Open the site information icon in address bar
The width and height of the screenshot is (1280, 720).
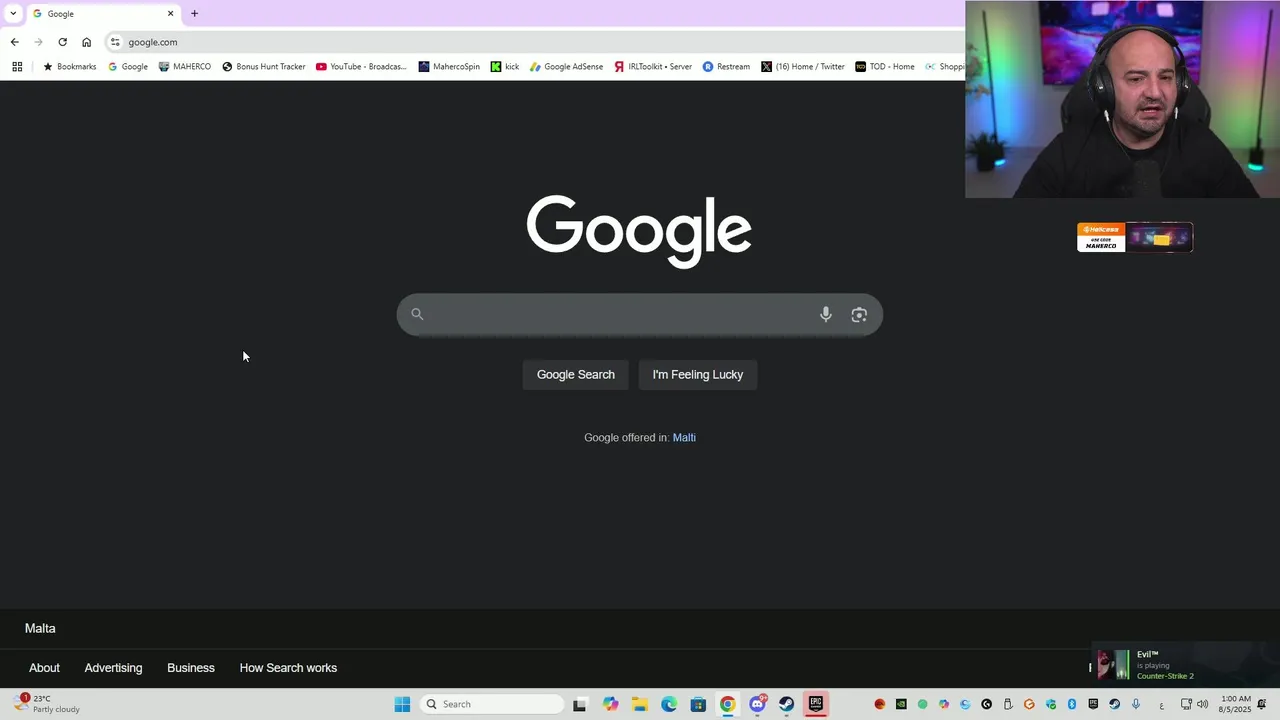pos(115,42)
